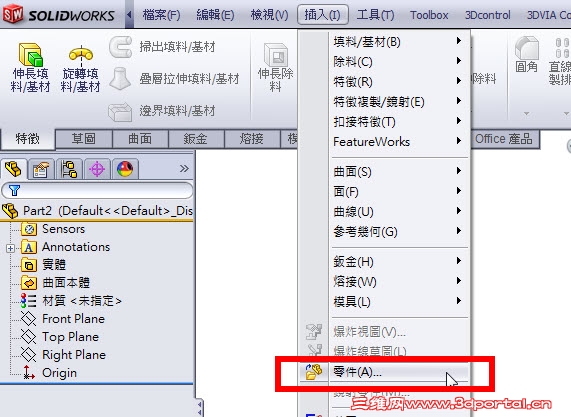Image resolution: width=571 pixels, height=417 pixels.
Task: Open the DimXpertManager crosshair tab icon
Action: pos(97,169)
